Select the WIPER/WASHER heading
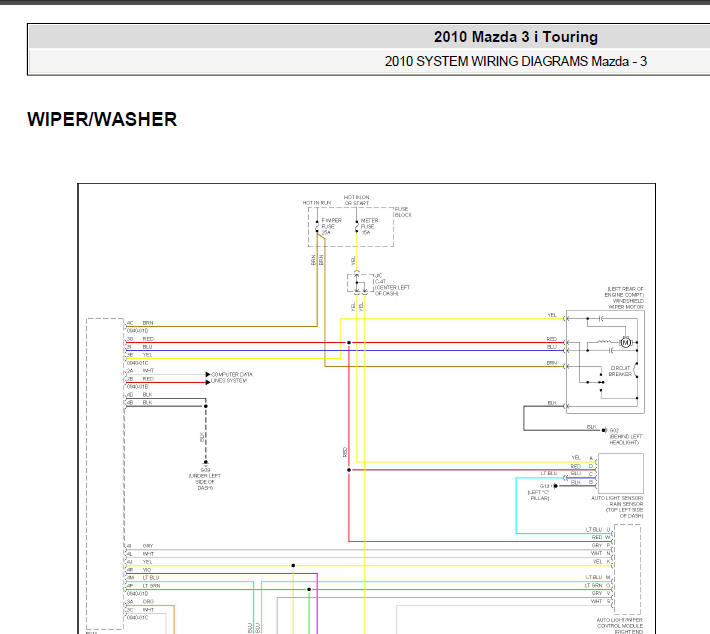The image size is (710, 634). pos(102,120)
